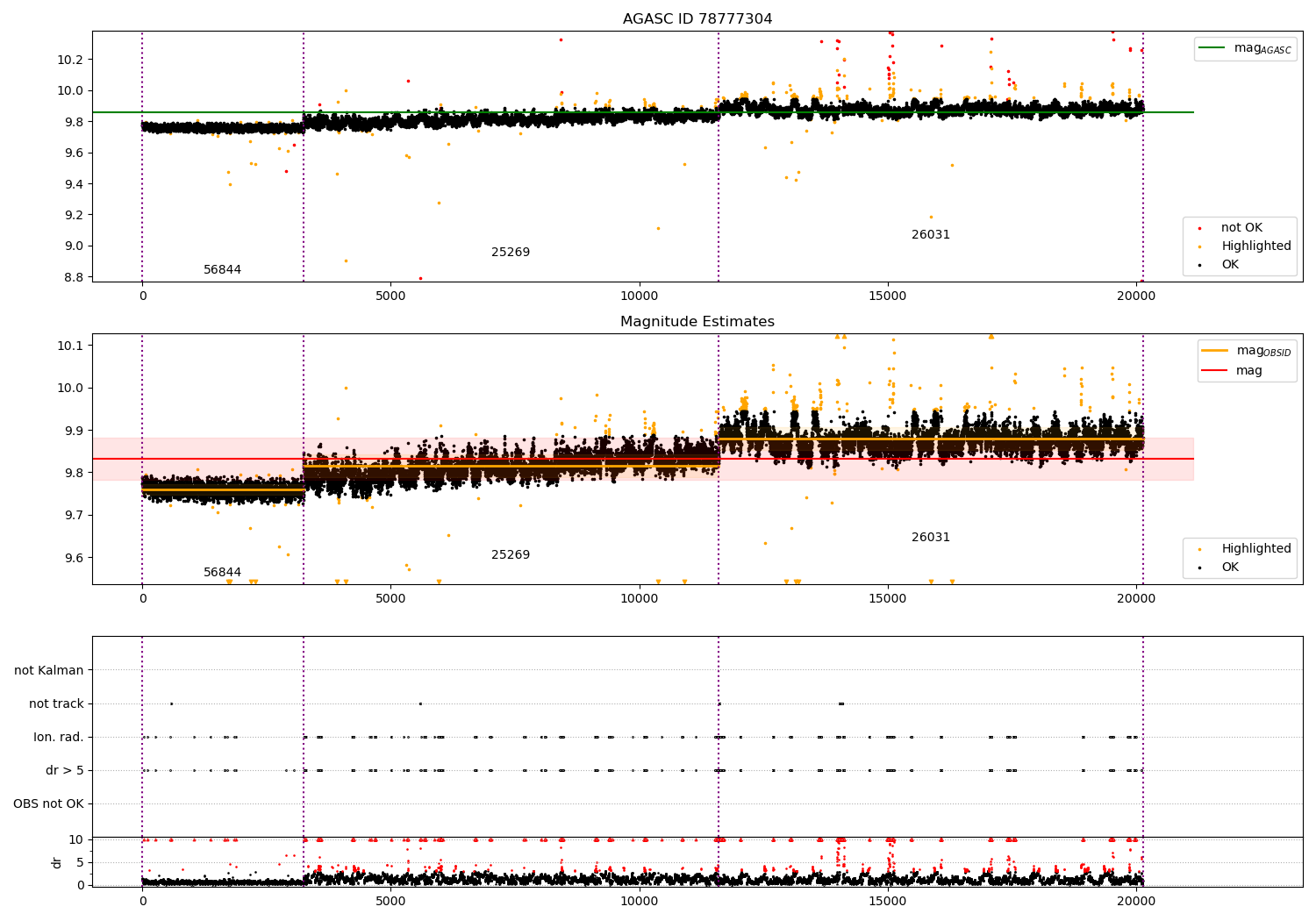Click the "OBS not OK" row label
The height and width of the screenshot is (921, 1316).
tap(48, 804)
